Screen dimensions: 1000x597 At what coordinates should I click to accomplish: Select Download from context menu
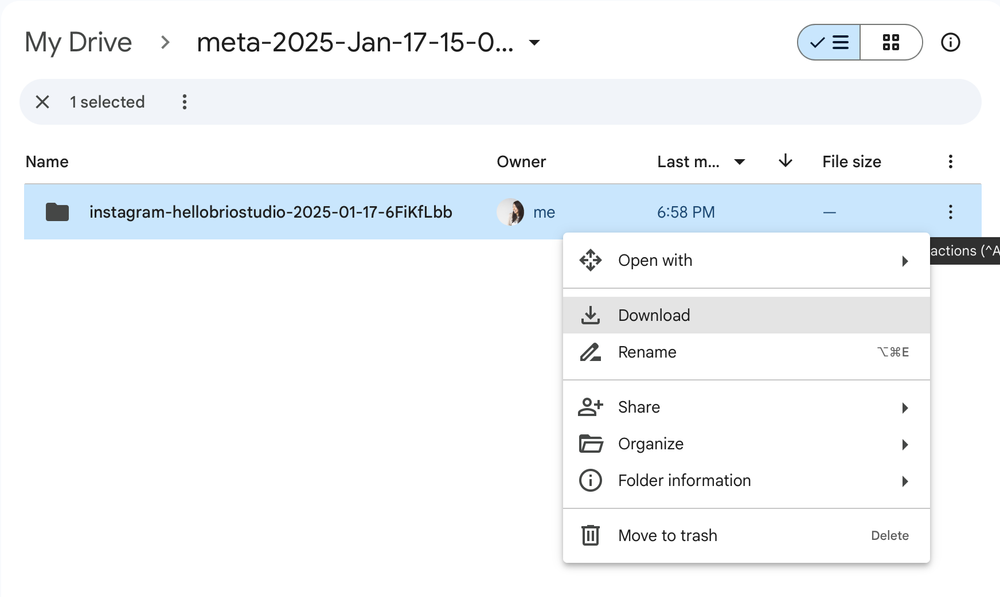tap(654, 315)
